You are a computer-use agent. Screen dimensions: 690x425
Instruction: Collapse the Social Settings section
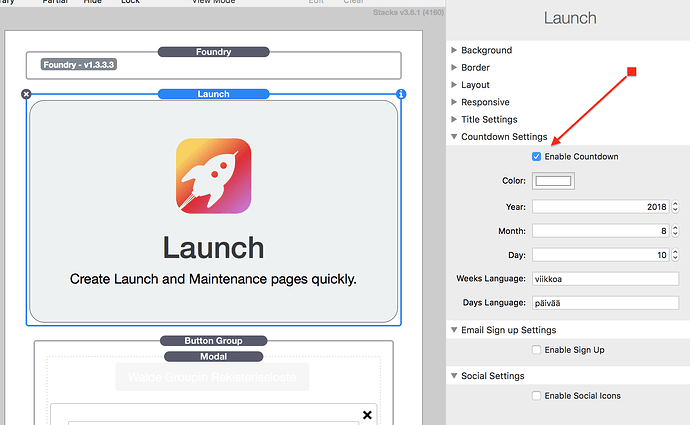454,376
